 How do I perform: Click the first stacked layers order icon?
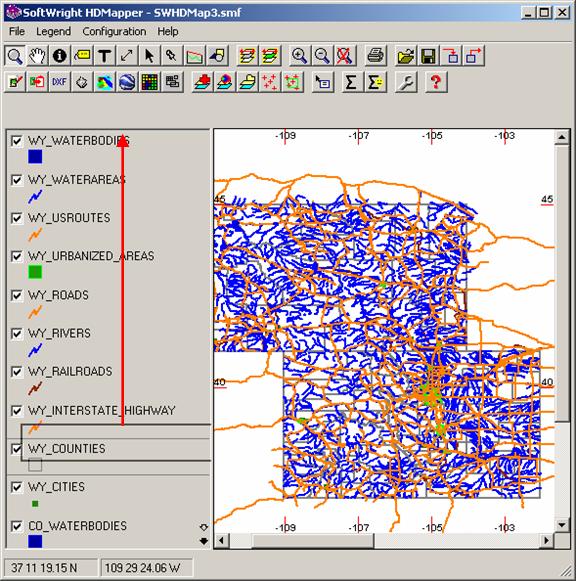click(247, 56)
